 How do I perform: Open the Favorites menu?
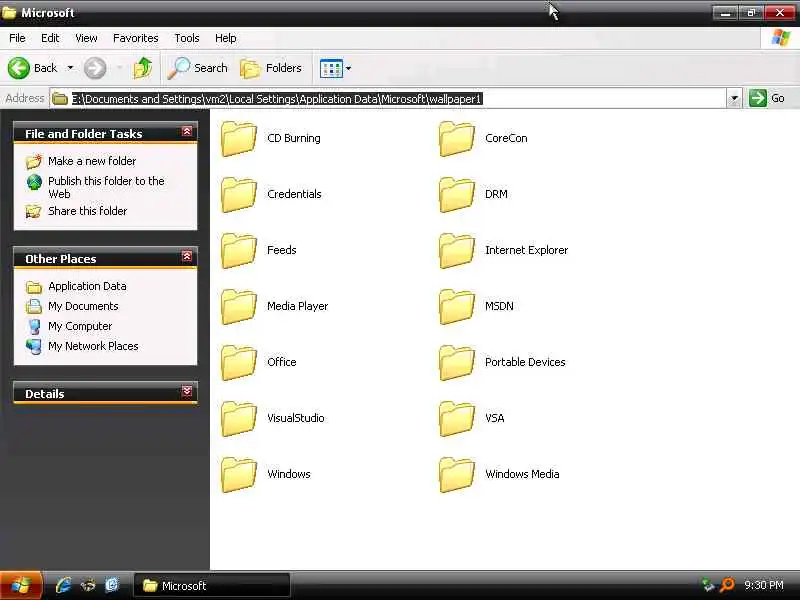click(x=135, y=38)
